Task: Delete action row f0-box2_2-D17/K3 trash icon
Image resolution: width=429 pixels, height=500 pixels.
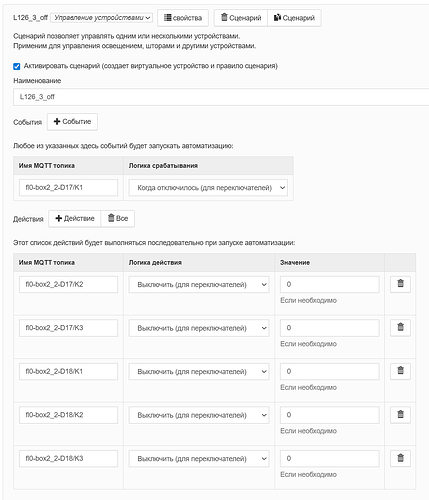Action: [x=400, y=327]
